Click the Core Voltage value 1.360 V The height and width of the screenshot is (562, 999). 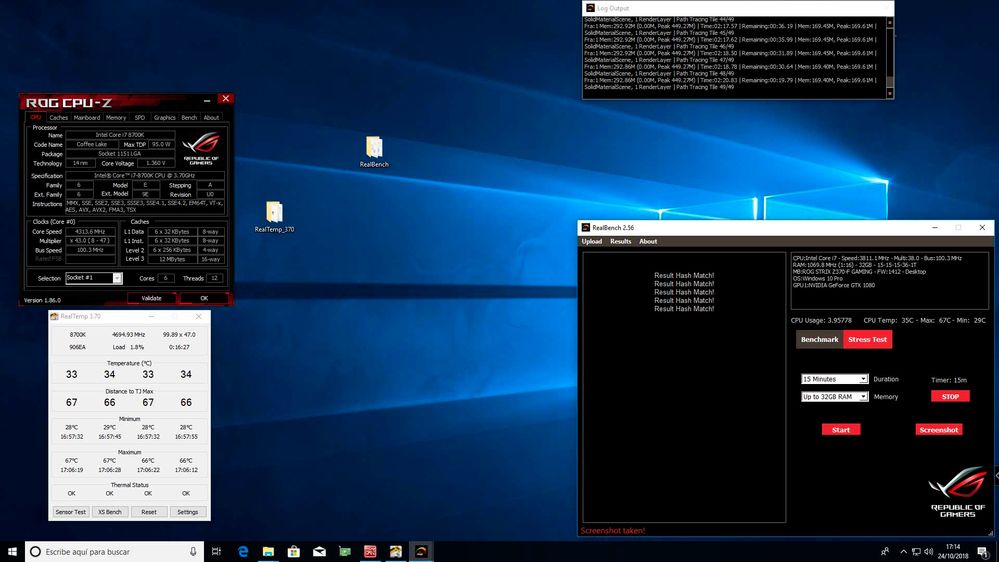[156, 163]
